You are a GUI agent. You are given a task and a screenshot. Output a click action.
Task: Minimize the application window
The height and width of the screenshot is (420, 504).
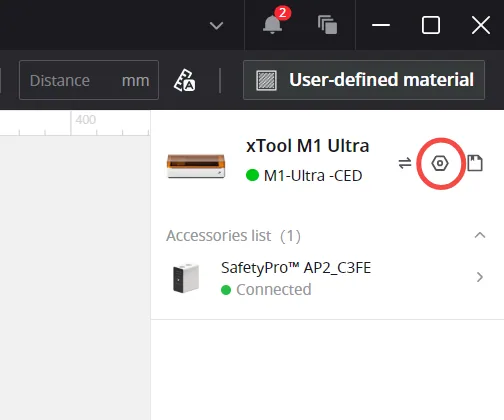pyautogui.click(x=381, y=25)
